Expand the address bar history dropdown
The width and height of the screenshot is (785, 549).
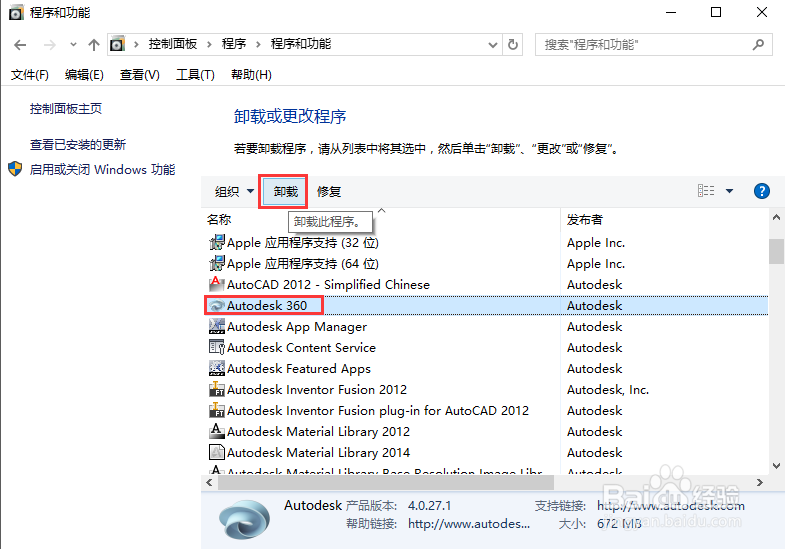pos(493,45)
